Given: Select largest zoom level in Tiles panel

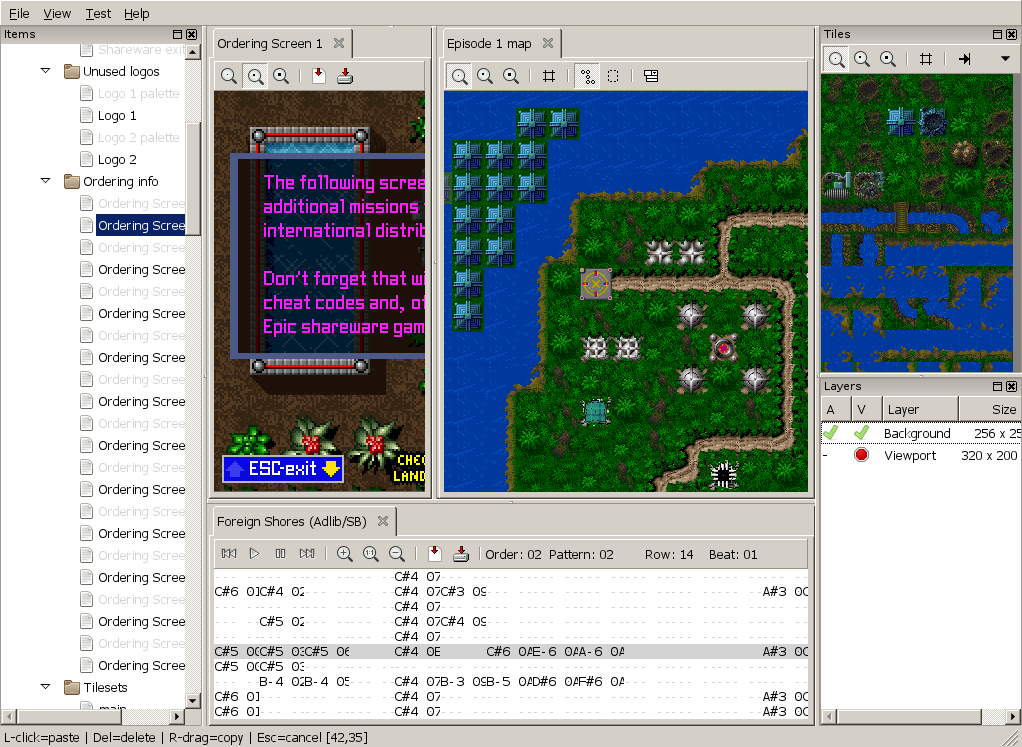Looking at the screenshot, I should point(888,59).
